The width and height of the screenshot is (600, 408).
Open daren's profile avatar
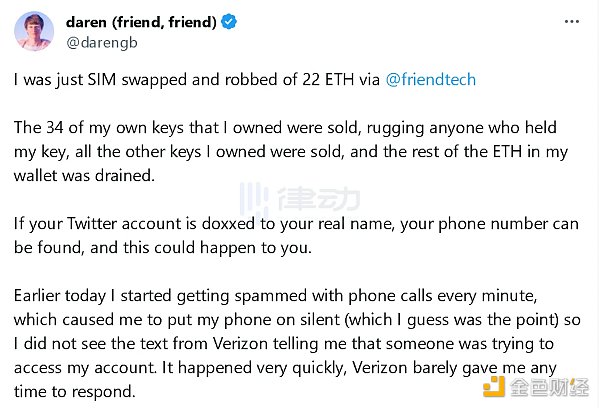[34, 31]
